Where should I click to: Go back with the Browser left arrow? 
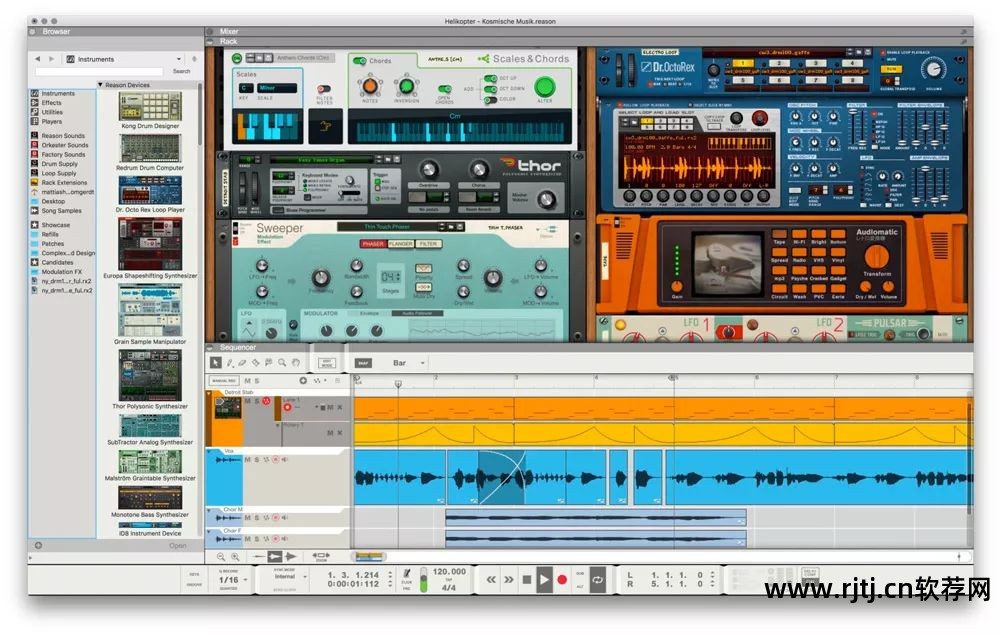click(x=38, y=59)
